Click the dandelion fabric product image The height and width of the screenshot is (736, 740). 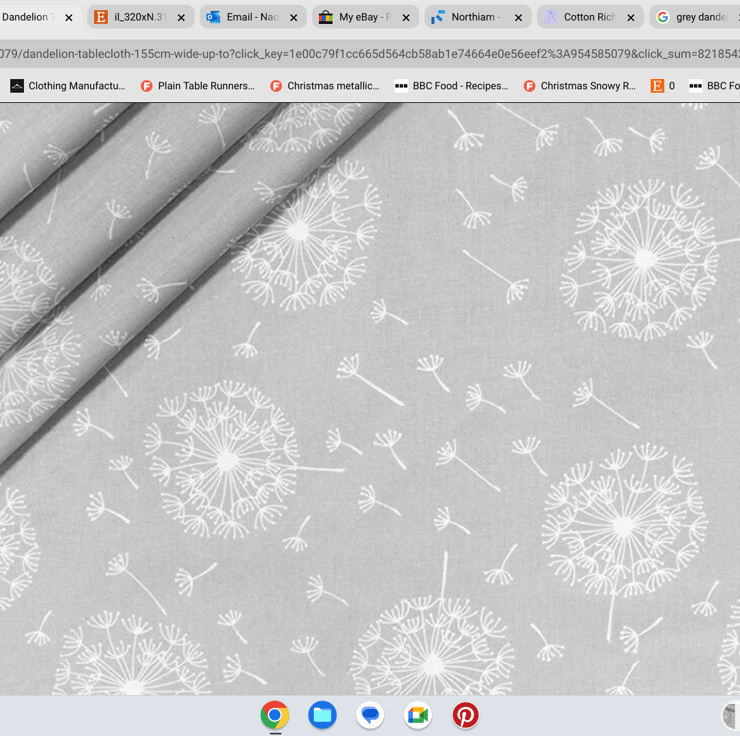(370, 399)
